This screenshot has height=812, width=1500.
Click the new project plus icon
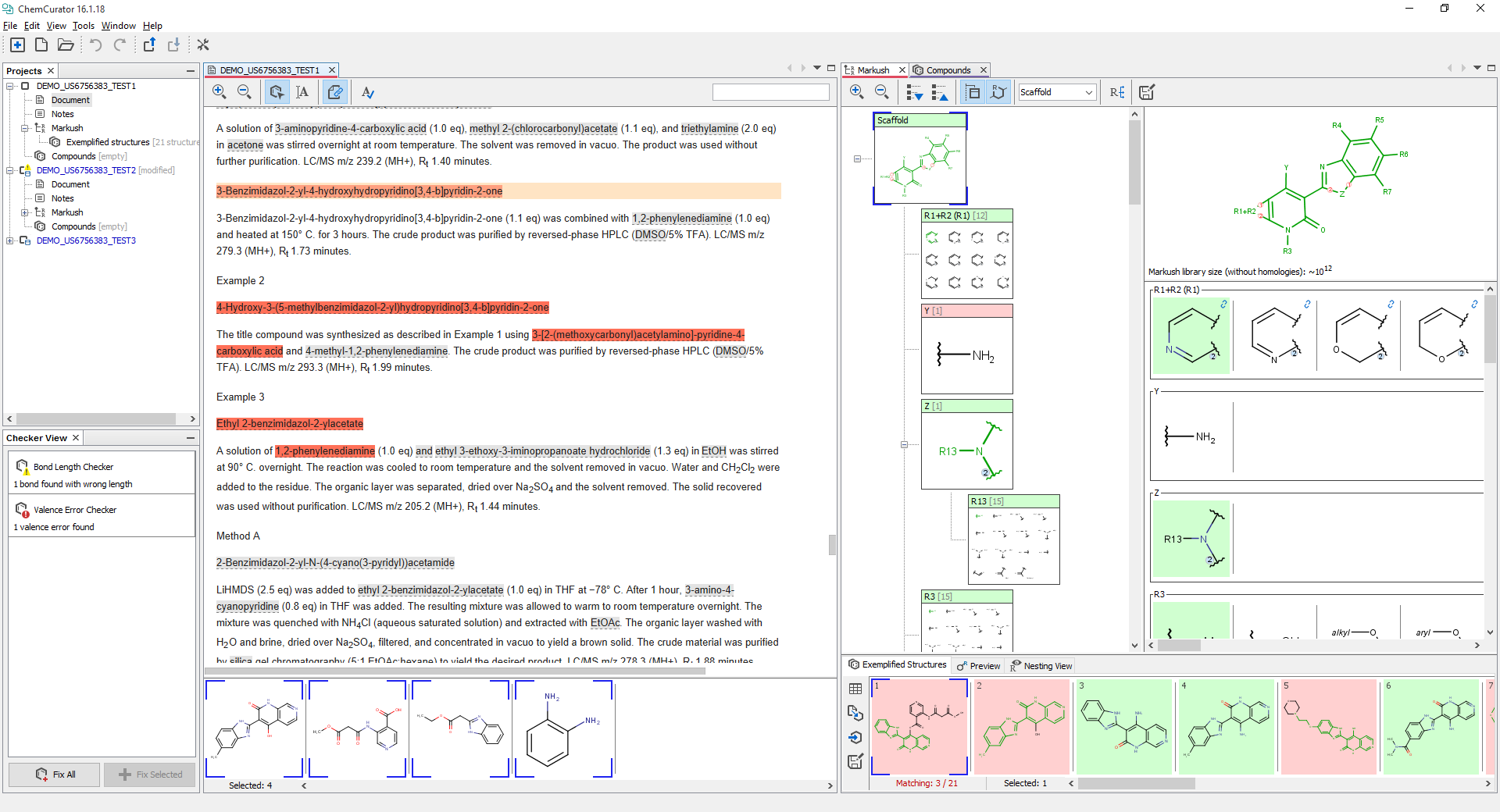17,45
